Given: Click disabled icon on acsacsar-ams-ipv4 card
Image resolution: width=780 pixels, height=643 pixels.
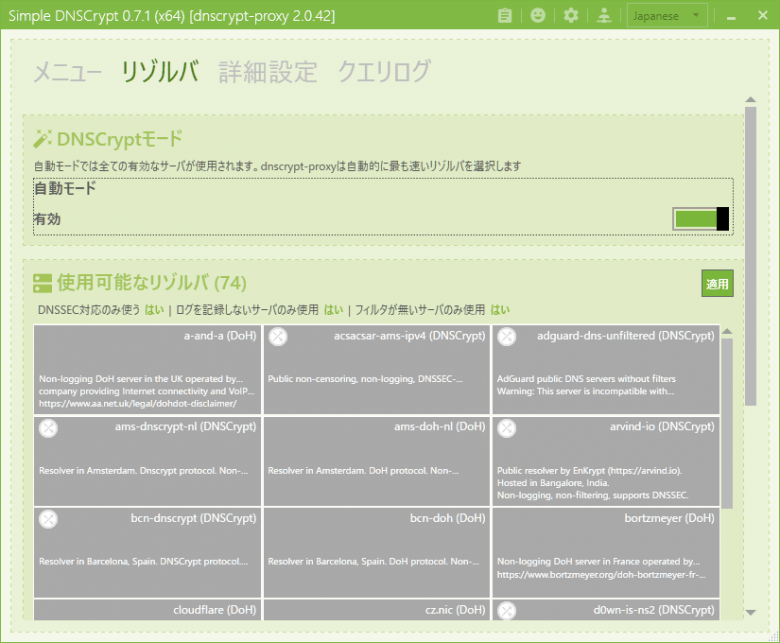Looking at the screenshot, I should tap(278, 337).
